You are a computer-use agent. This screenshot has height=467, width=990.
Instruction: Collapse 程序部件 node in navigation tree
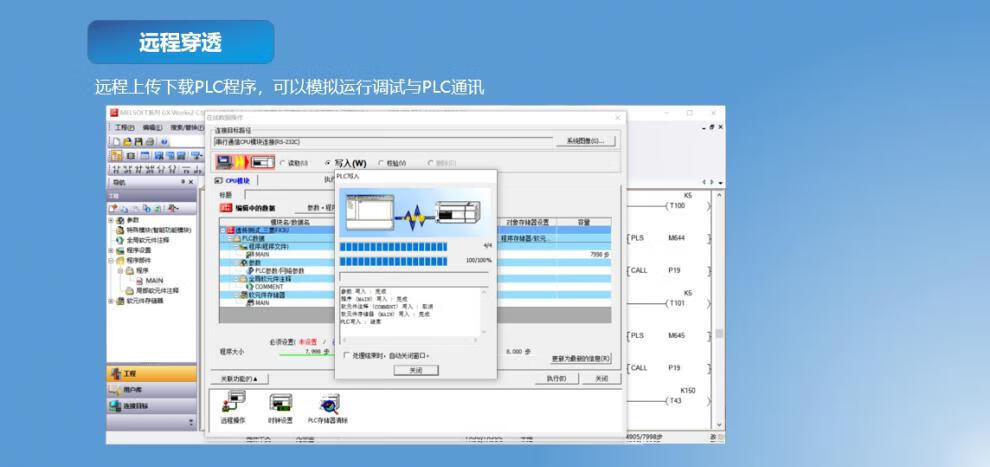coord(111,260)
